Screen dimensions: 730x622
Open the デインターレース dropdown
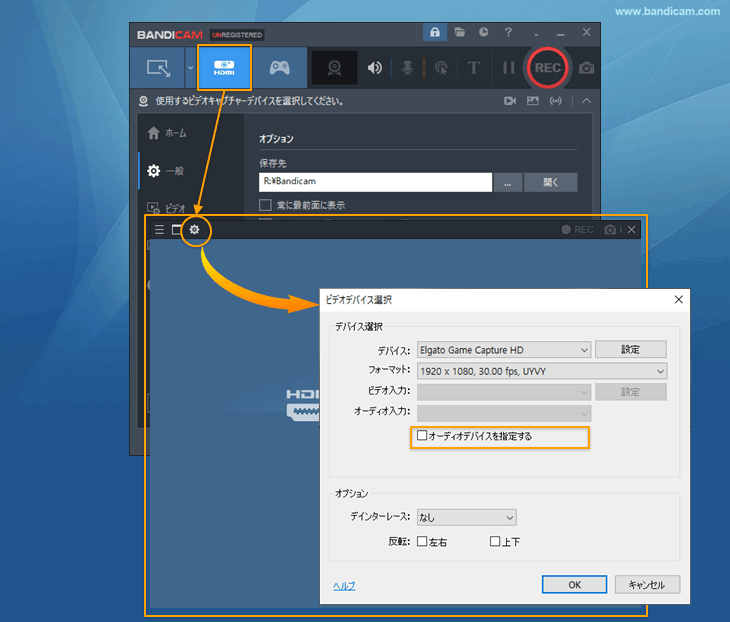466,517
